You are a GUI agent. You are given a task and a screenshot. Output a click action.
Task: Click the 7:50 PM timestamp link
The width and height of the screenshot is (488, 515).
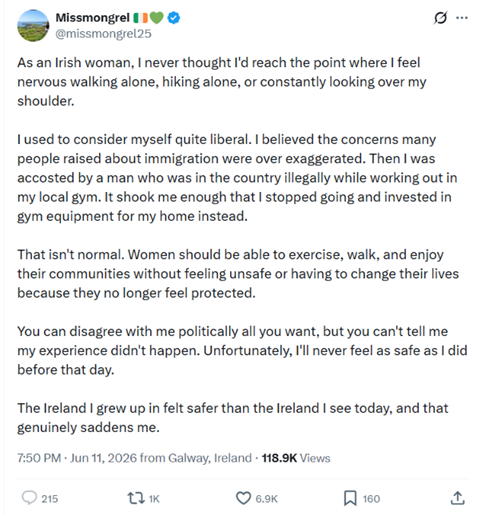tap(39, 458)
